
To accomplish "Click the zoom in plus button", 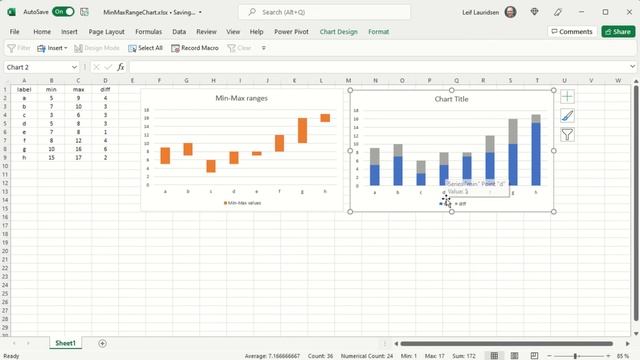I will (608, 356).
